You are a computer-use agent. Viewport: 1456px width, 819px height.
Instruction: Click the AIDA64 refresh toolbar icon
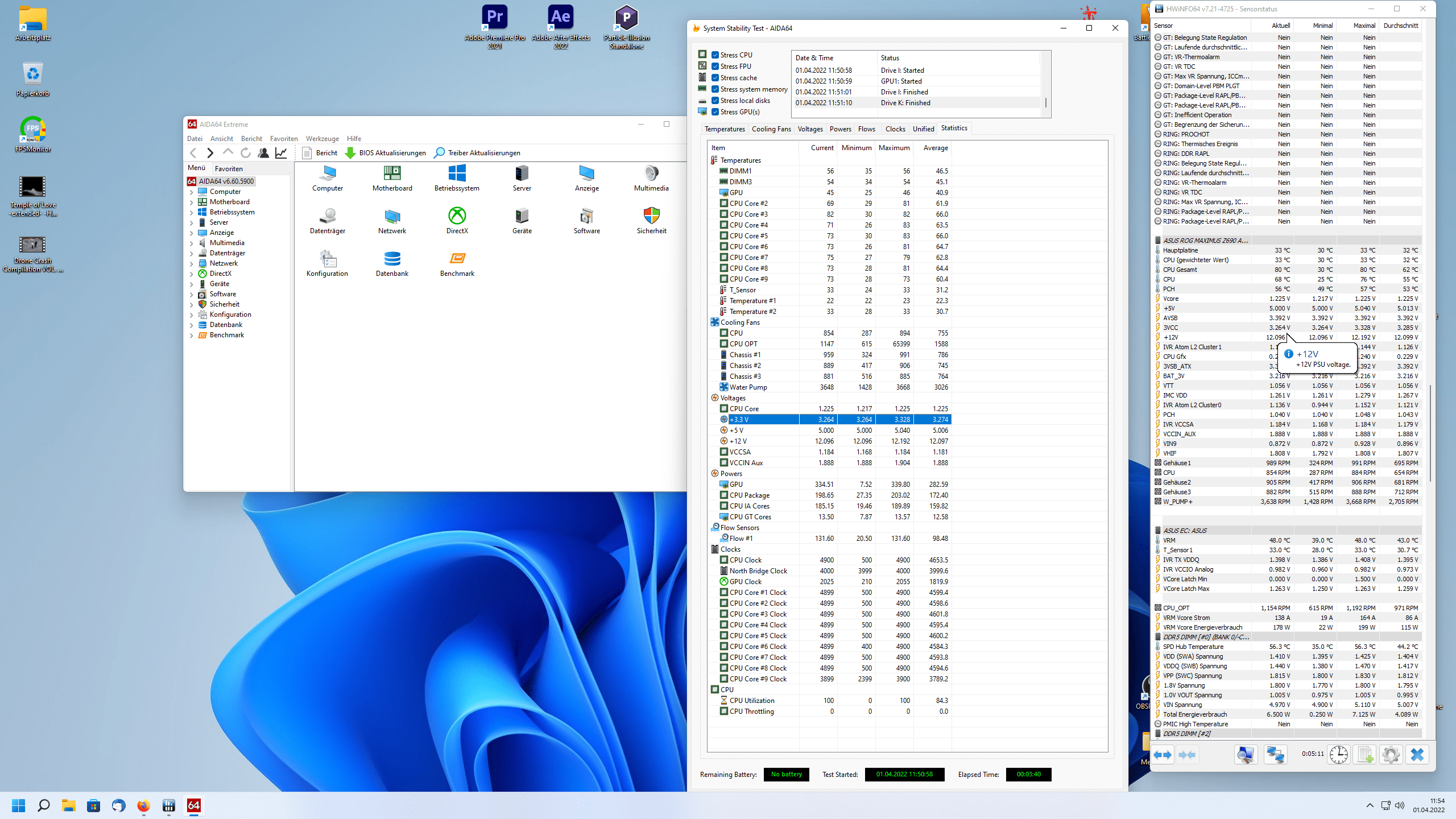(x=246, y=152)
